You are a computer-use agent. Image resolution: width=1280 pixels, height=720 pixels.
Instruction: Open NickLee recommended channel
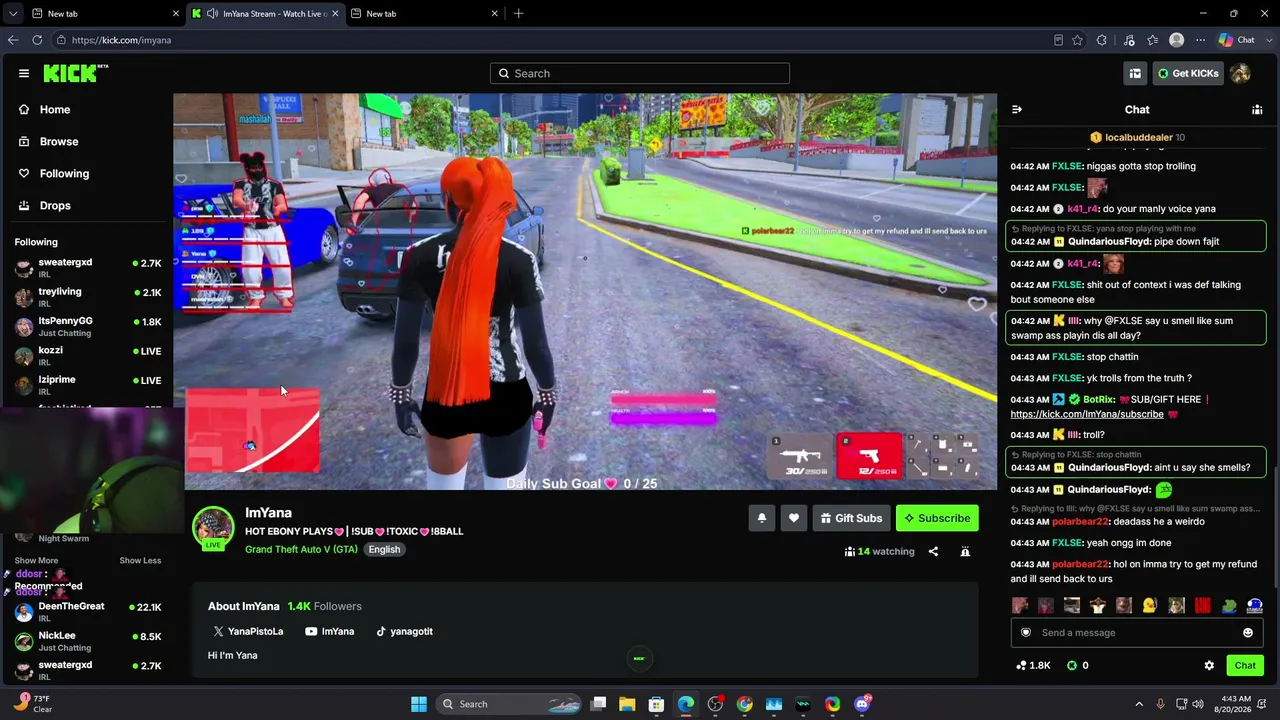click(86, 641)
